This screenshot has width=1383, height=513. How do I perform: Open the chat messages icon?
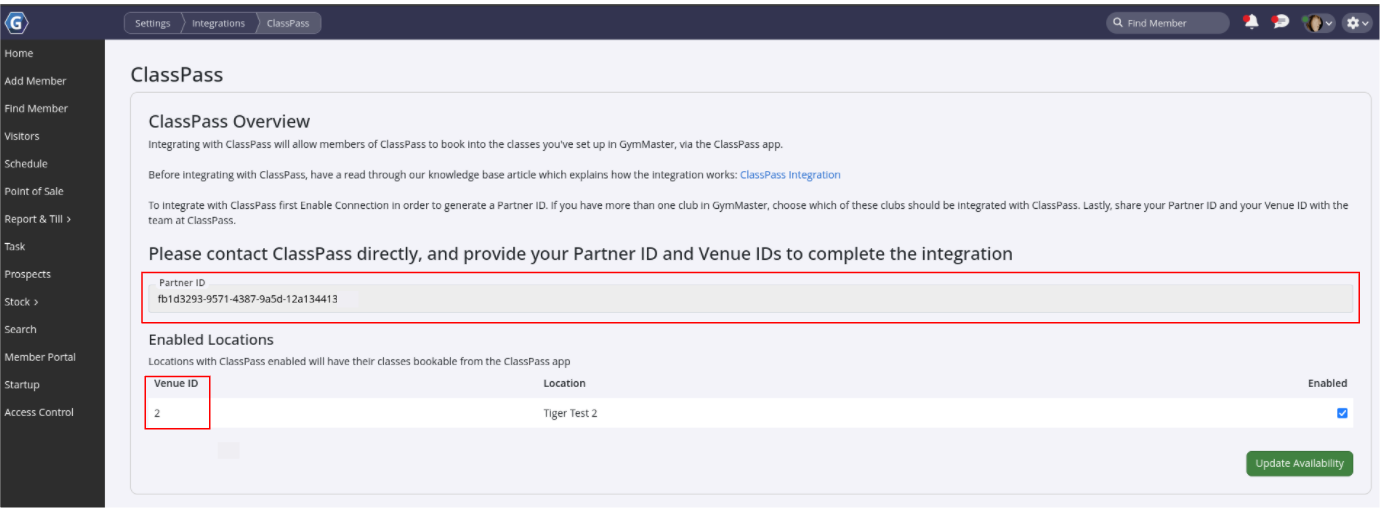1280,22
